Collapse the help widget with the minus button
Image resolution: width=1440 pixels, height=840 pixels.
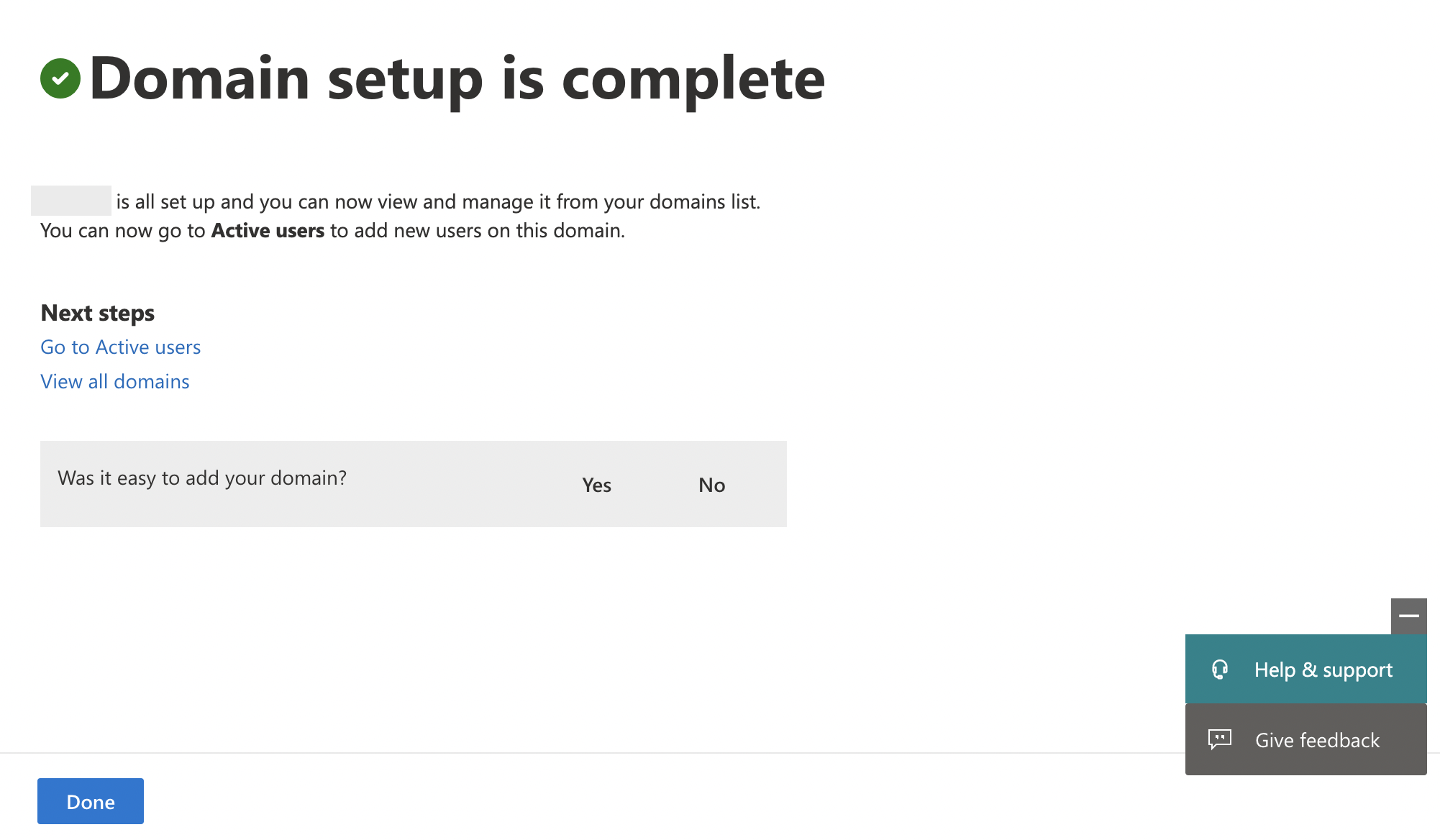(x=1408, y=616)
